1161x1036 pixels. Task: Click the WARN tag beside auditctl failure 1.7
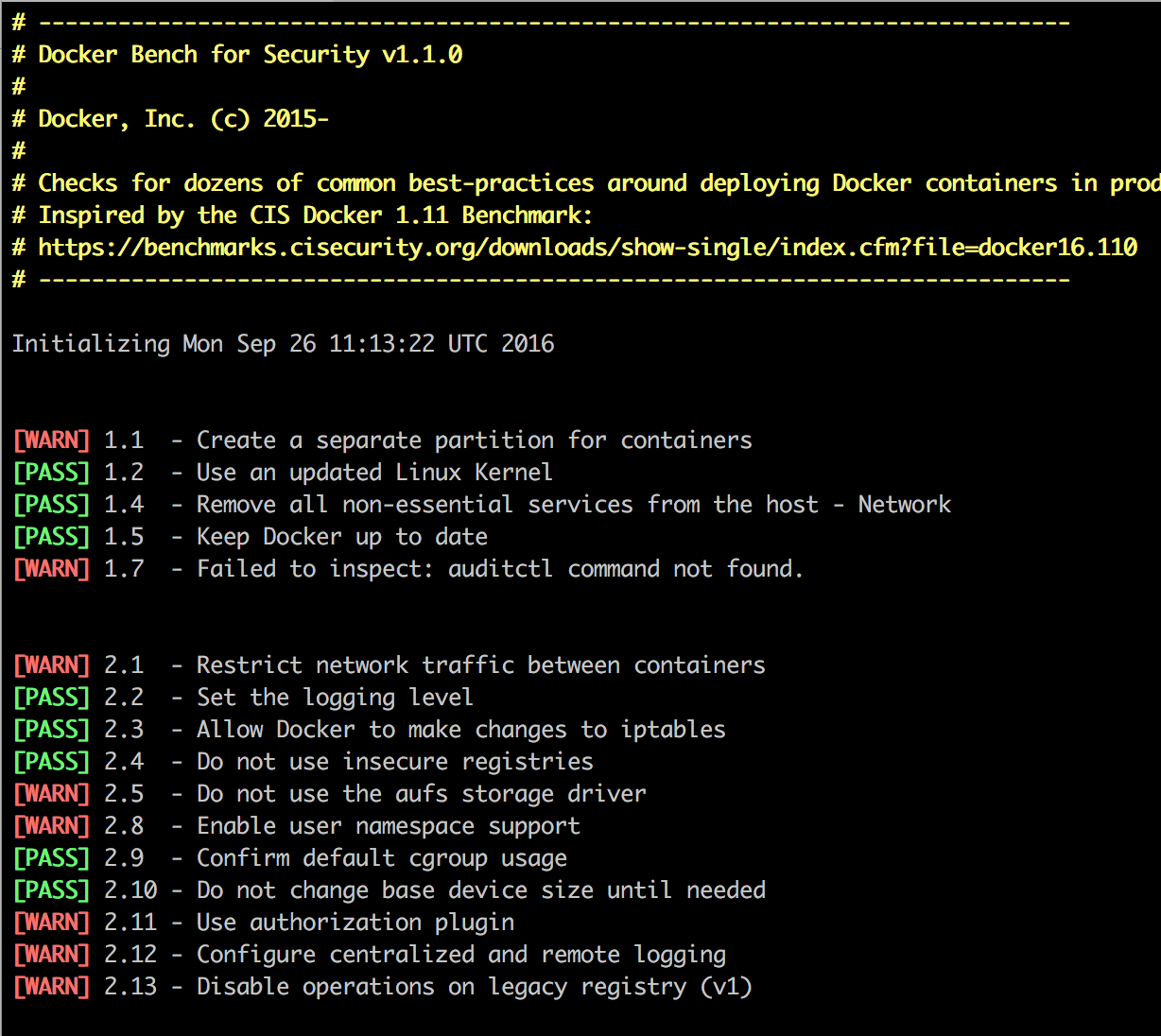click(51, 568)
